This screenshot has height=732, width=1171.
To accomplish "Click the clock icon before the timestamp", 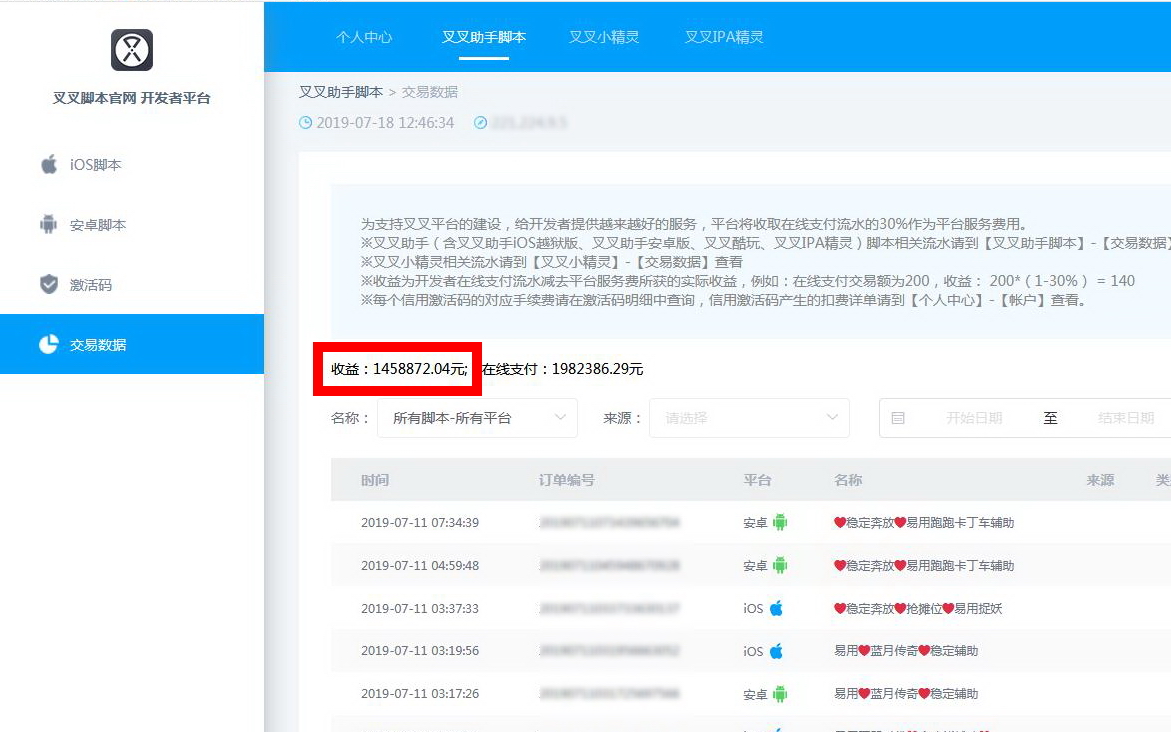I will (x=304, y=122).
